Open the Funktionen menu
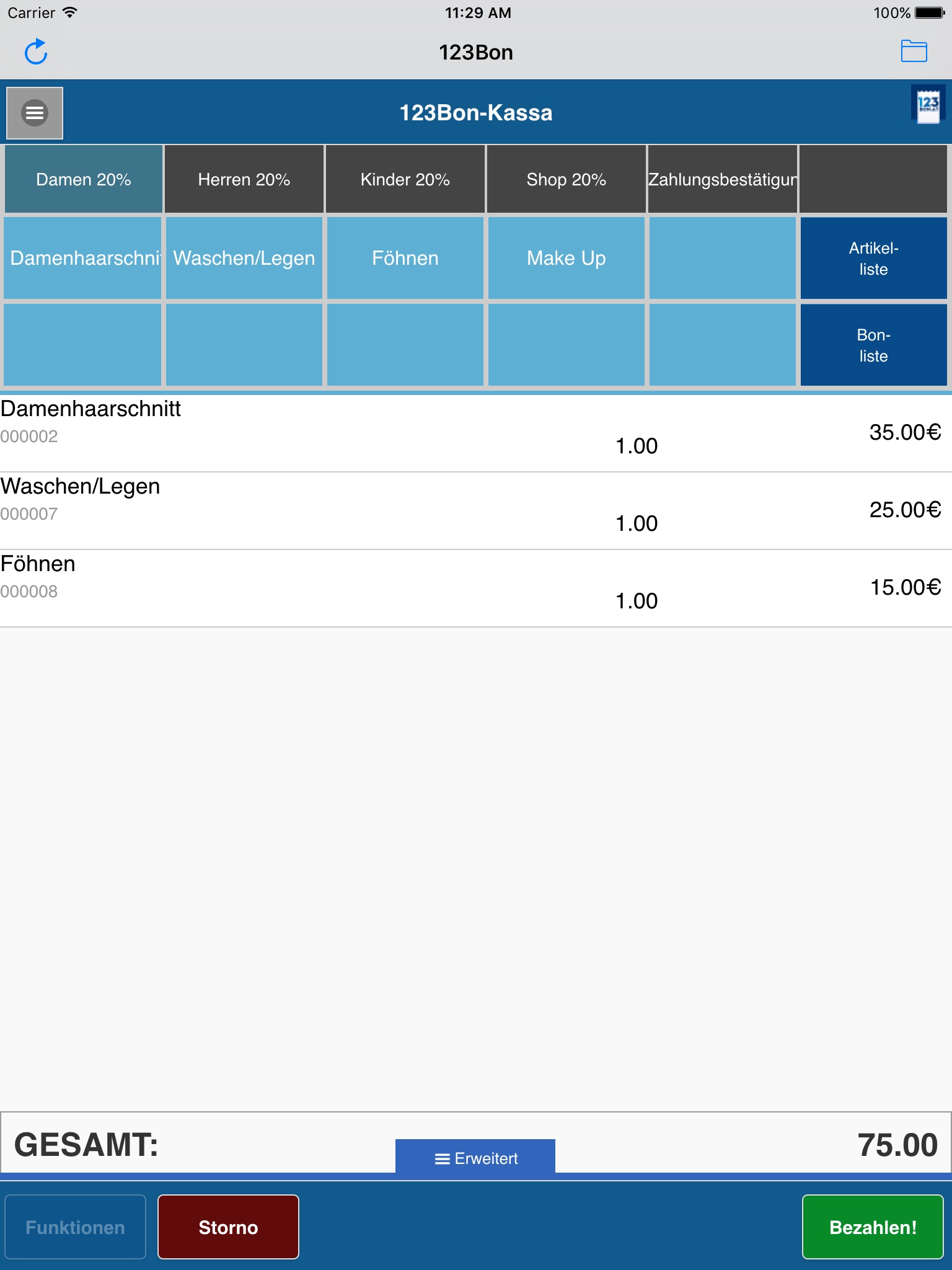The image size is (952, 1270). [76, 1227]
